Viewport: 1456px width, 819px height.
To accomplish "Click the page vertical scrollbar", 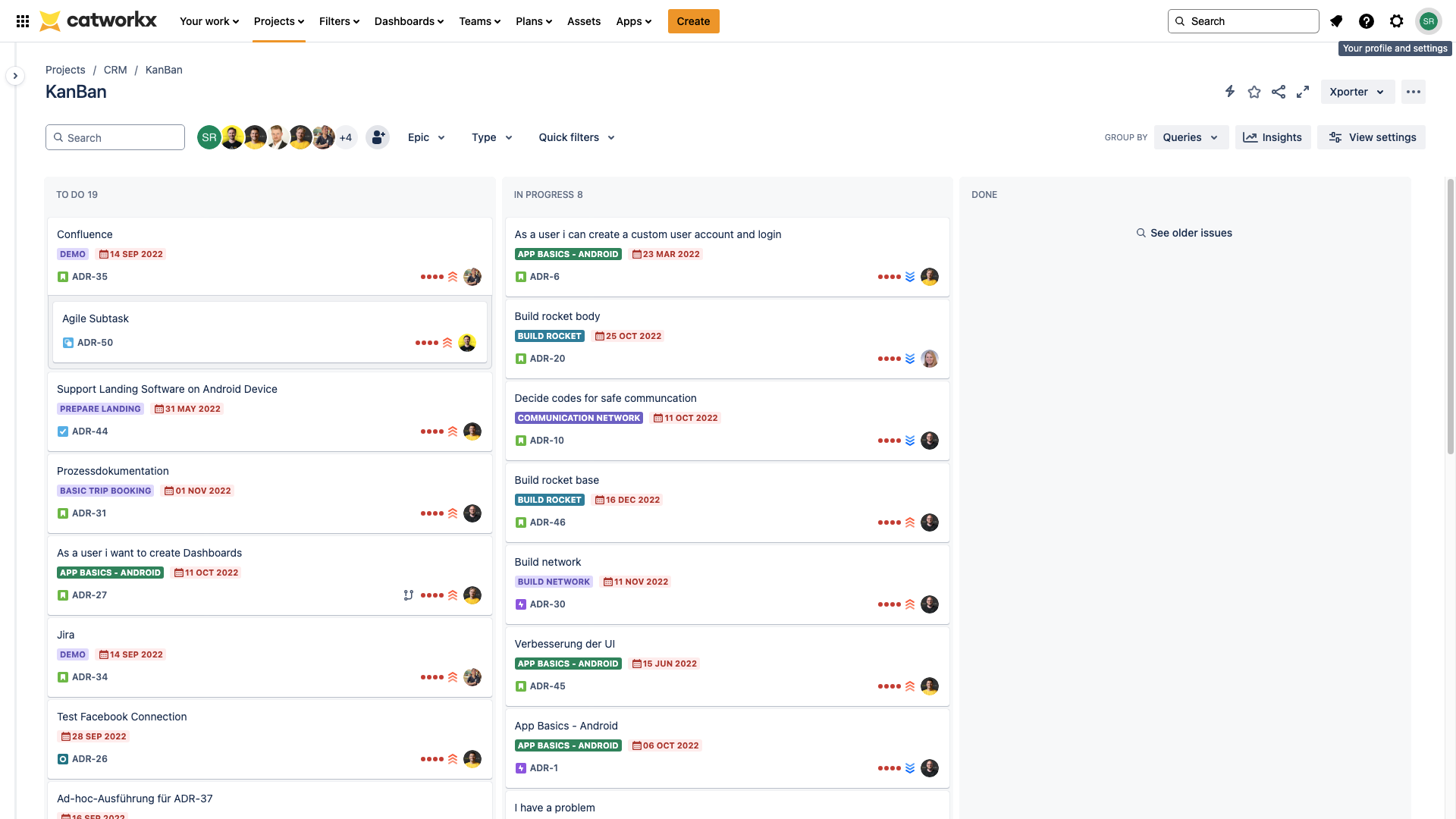I will click(x=1450, y=315).
